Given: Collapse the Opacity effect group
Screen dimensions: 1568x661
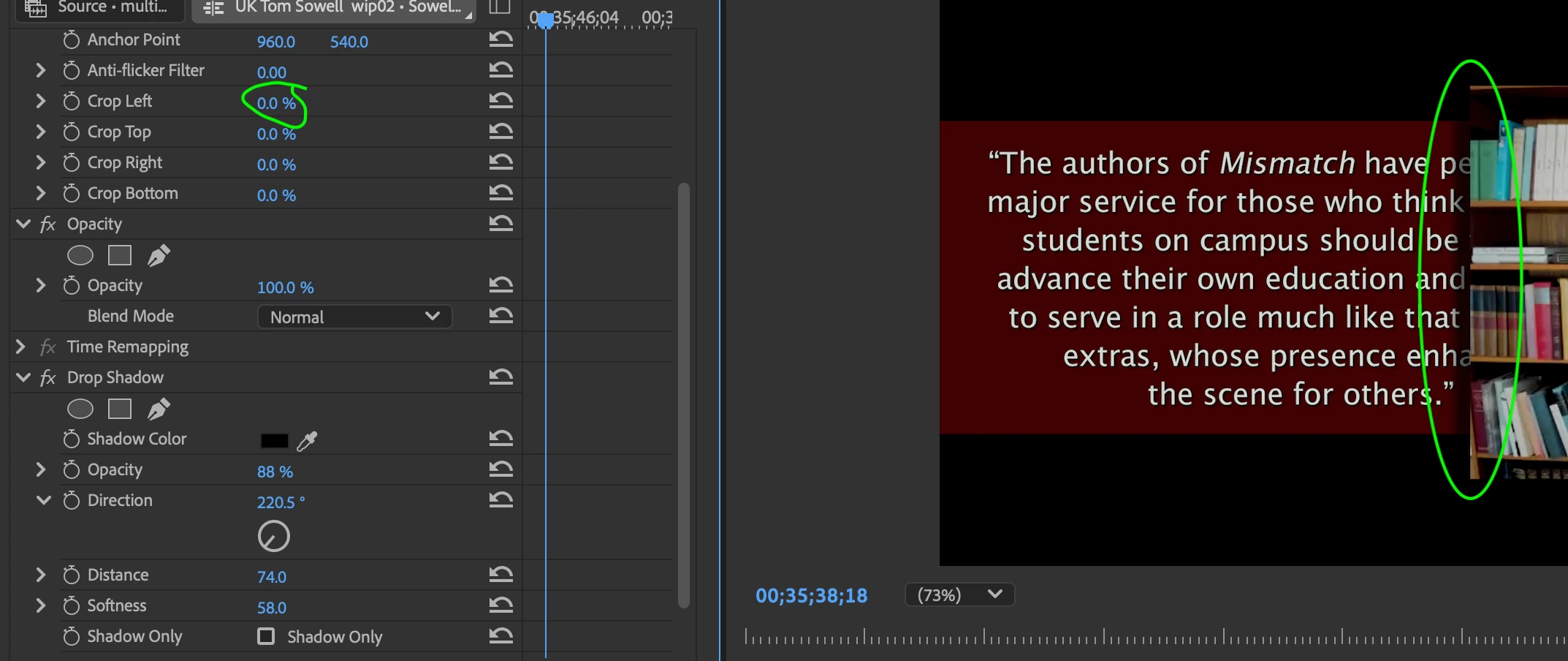Looking at the screenshot, I should (23, 224).
